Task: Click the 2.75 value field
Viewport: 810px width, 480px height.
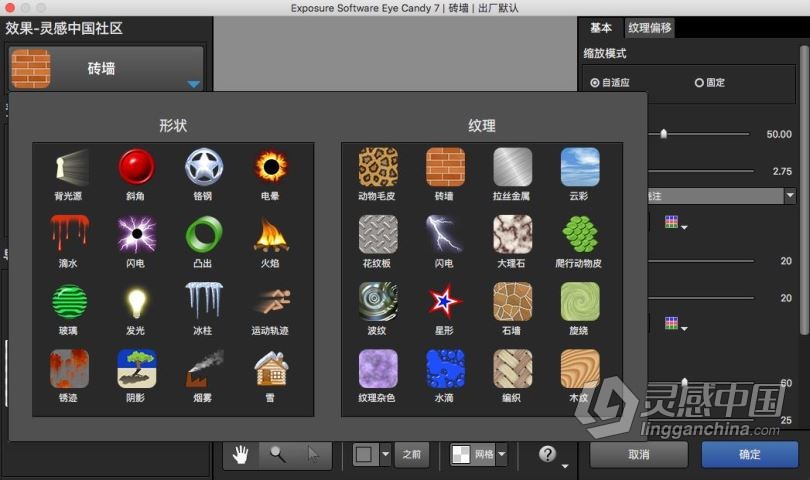Action: coord(782,171)
